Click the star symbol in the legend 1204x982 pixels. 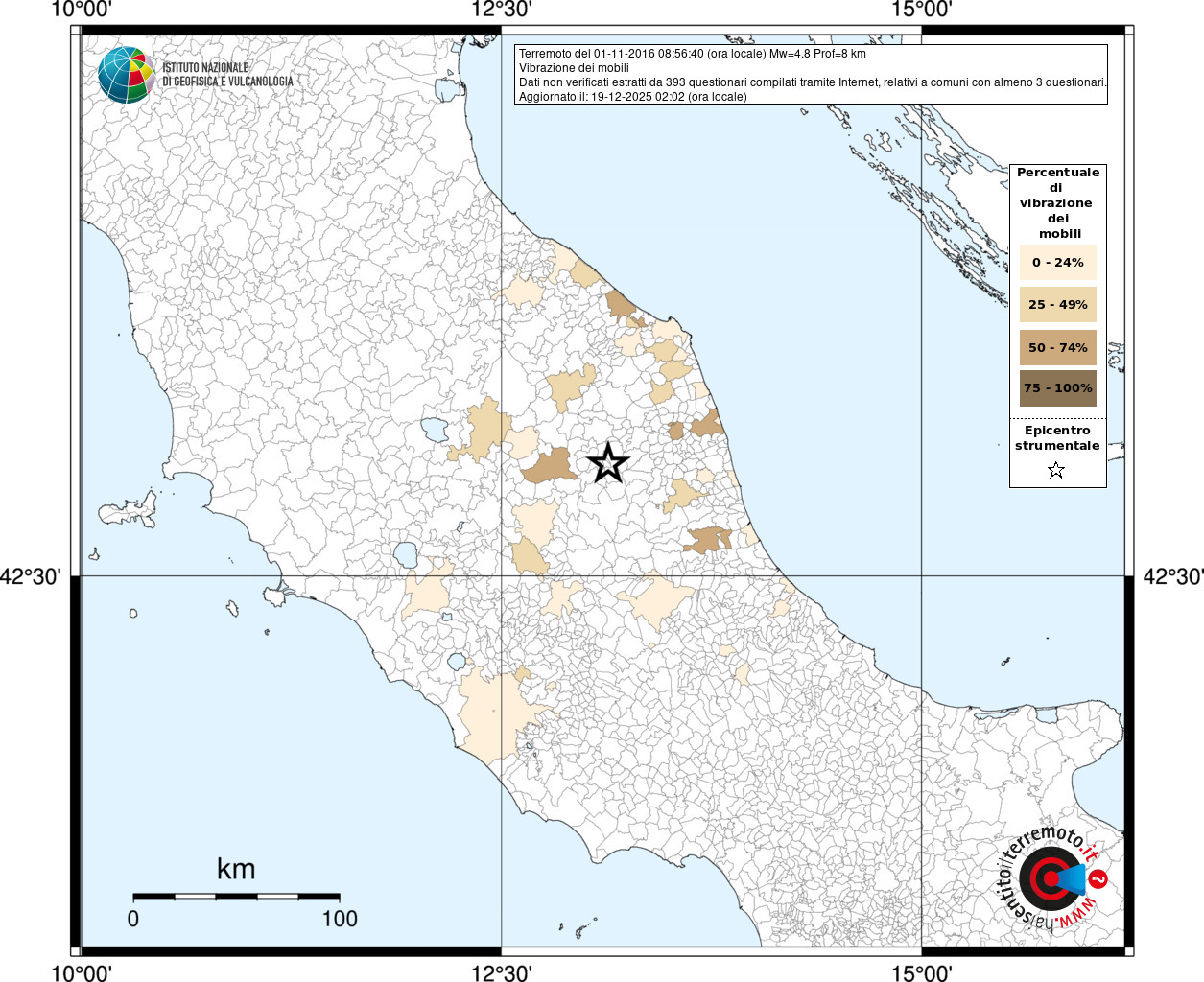(x=1056, y=470)
